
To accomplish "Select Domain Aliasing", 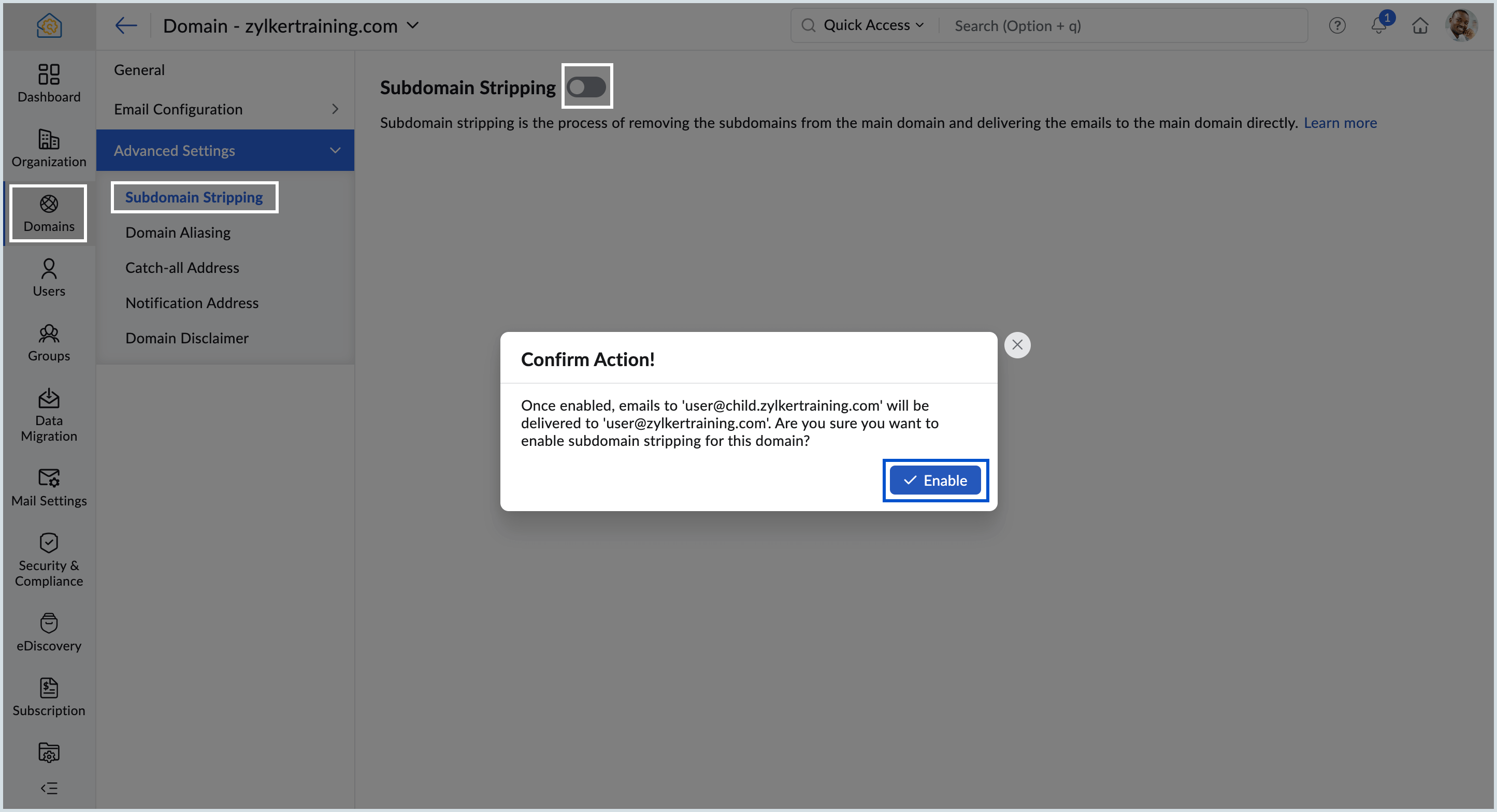I will click(178, 232).
